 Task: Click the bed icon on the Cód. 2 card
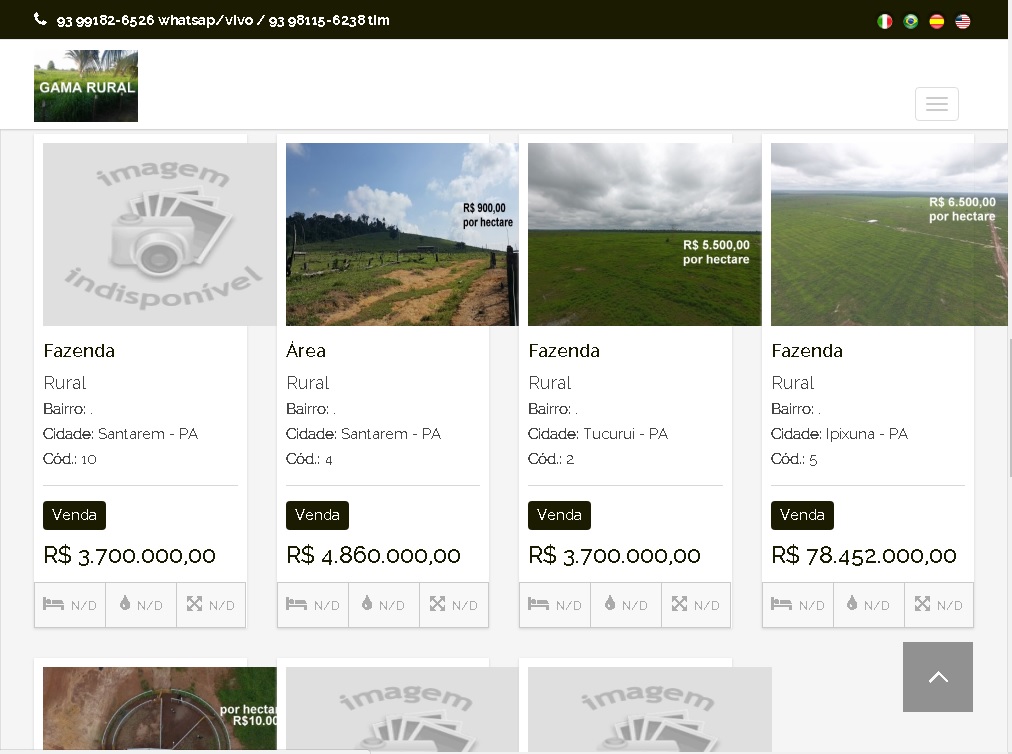(x=538, y=604)
